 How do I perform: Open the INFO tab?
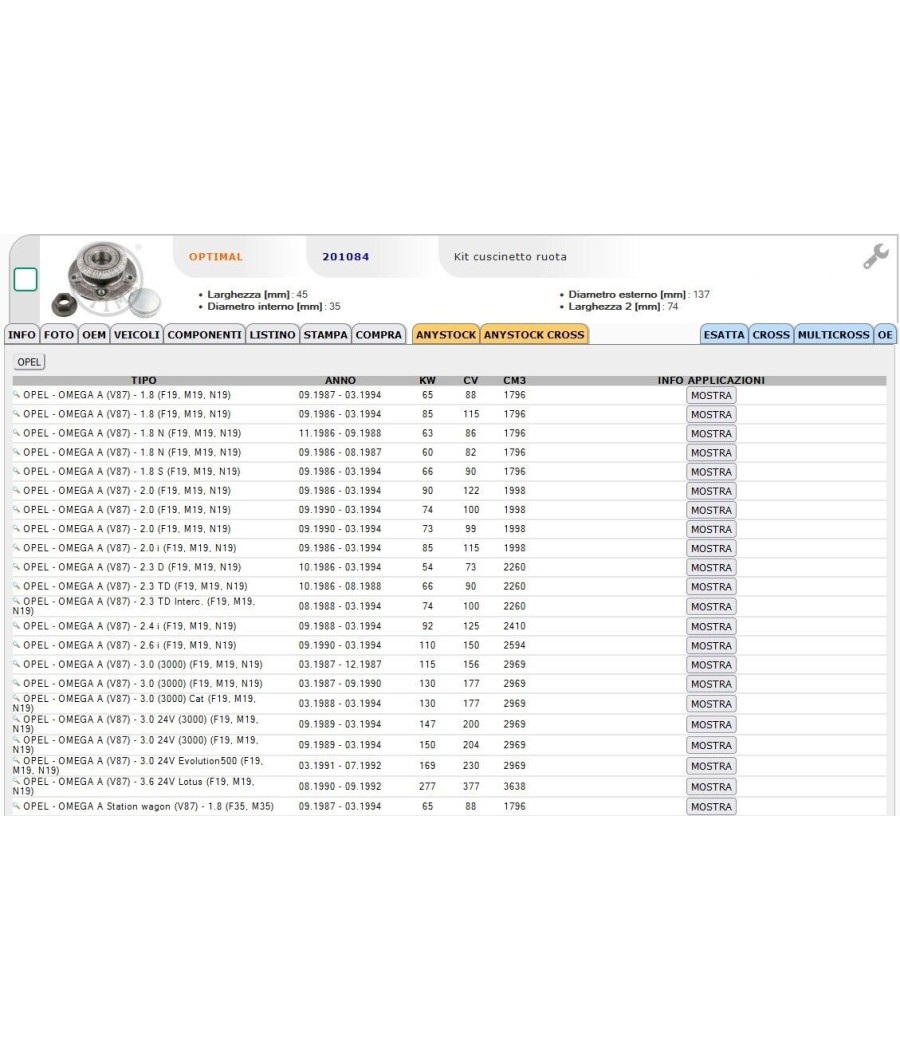[x=22, y=334]
